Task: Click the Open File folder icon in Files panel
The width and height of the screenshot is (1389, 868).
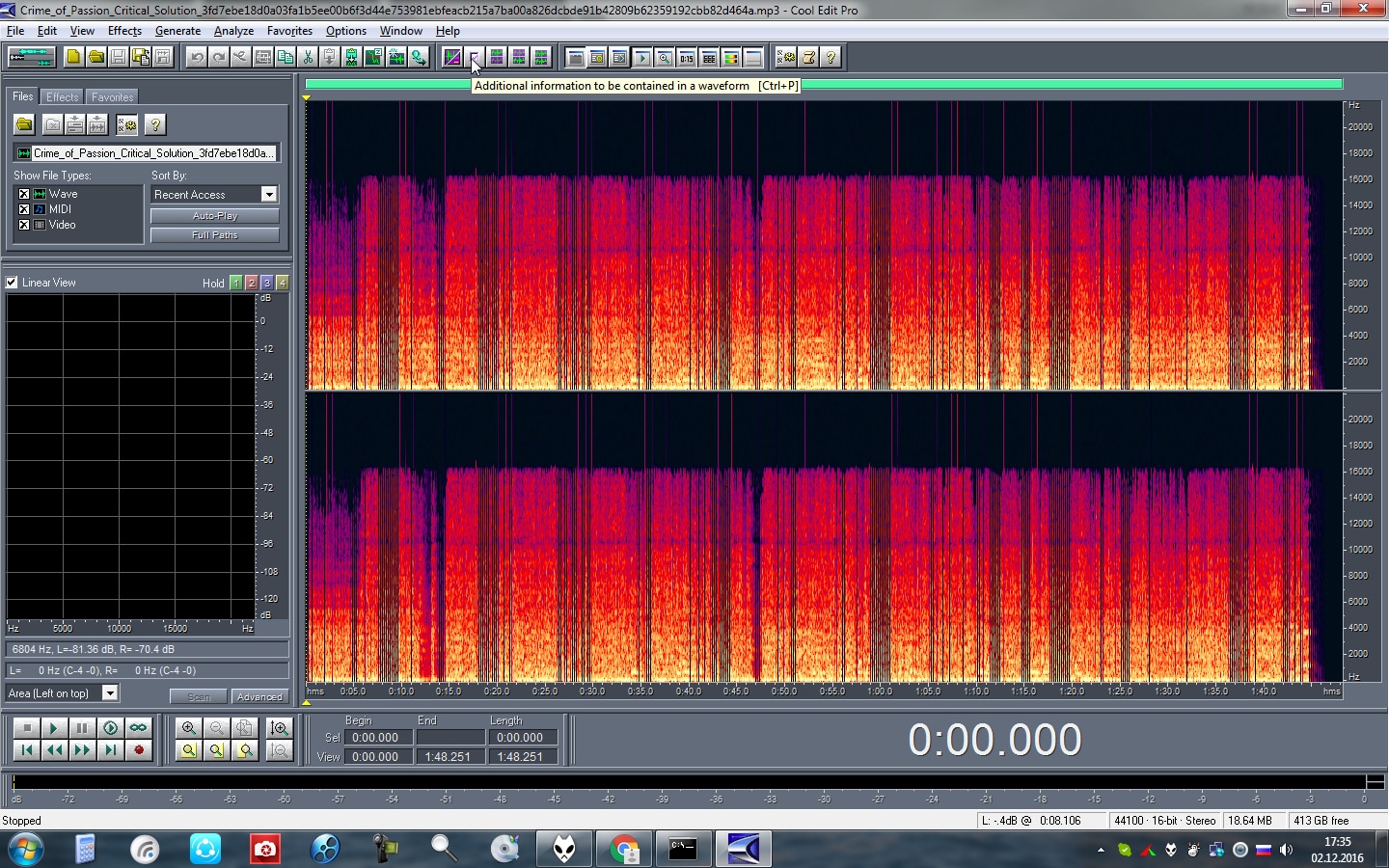Action: 24,124
